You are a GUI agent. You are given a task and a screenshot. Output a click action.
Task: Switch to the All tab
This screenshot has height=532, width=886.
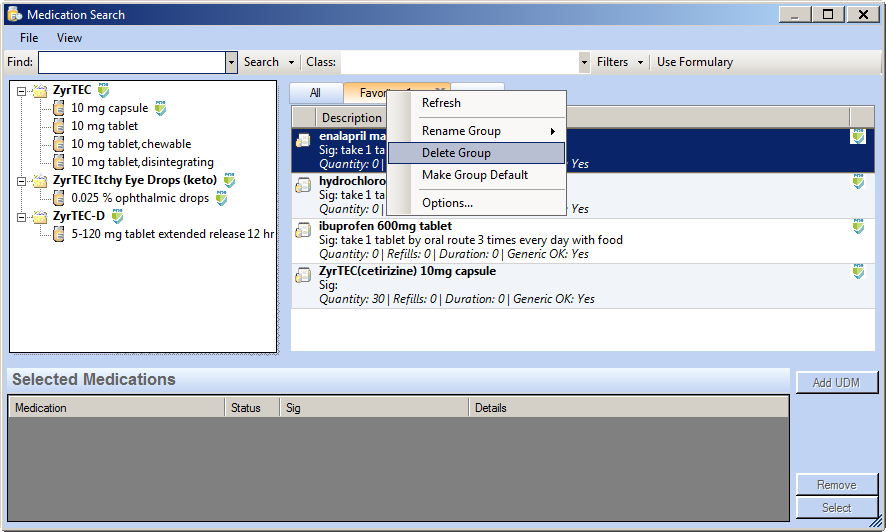315,93
